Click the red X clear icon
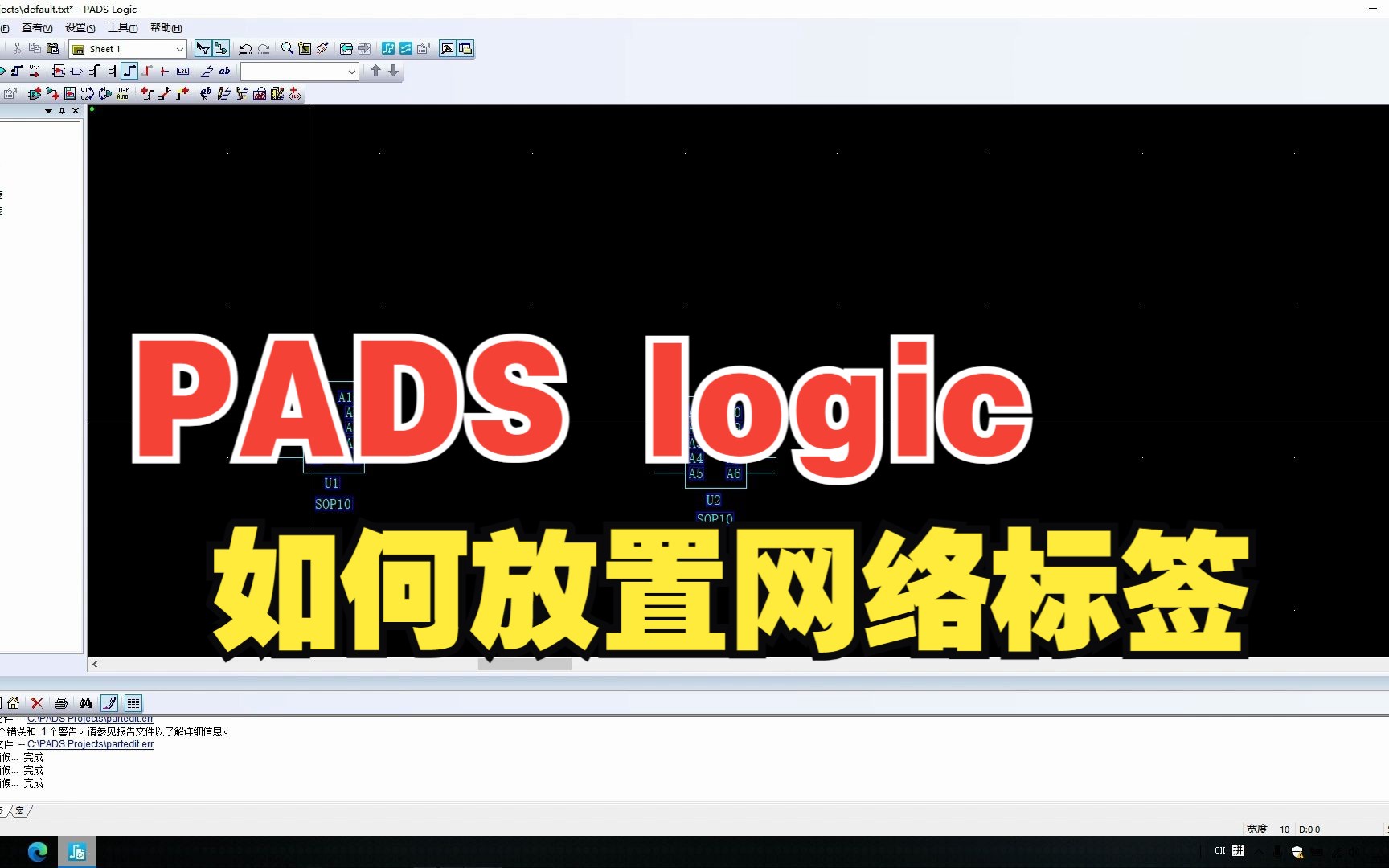1389x868 pixels. click(37, 702)
